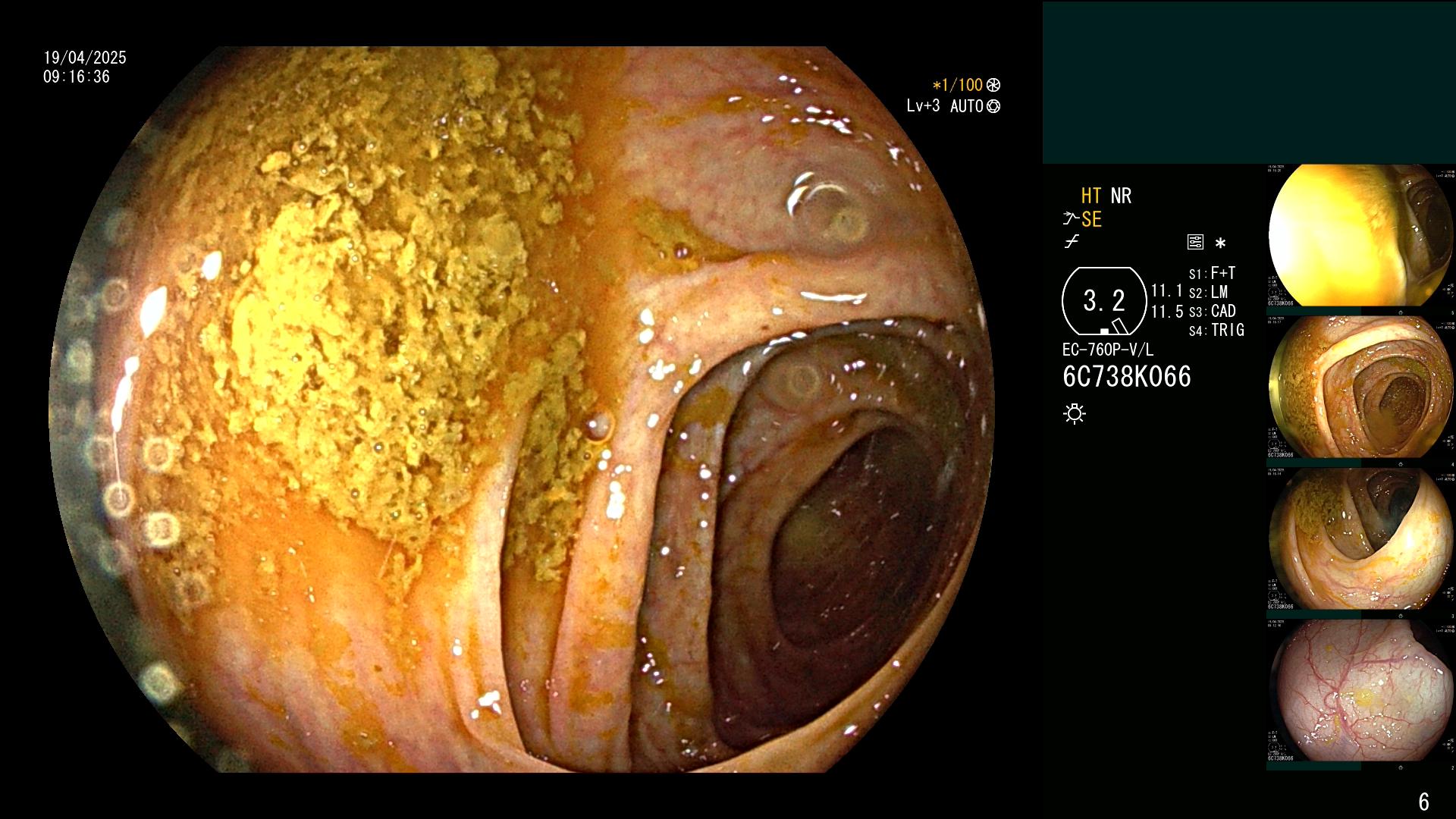Click the serial number 6C738K066
The image size is (1456, 819).
point(1127,377)
